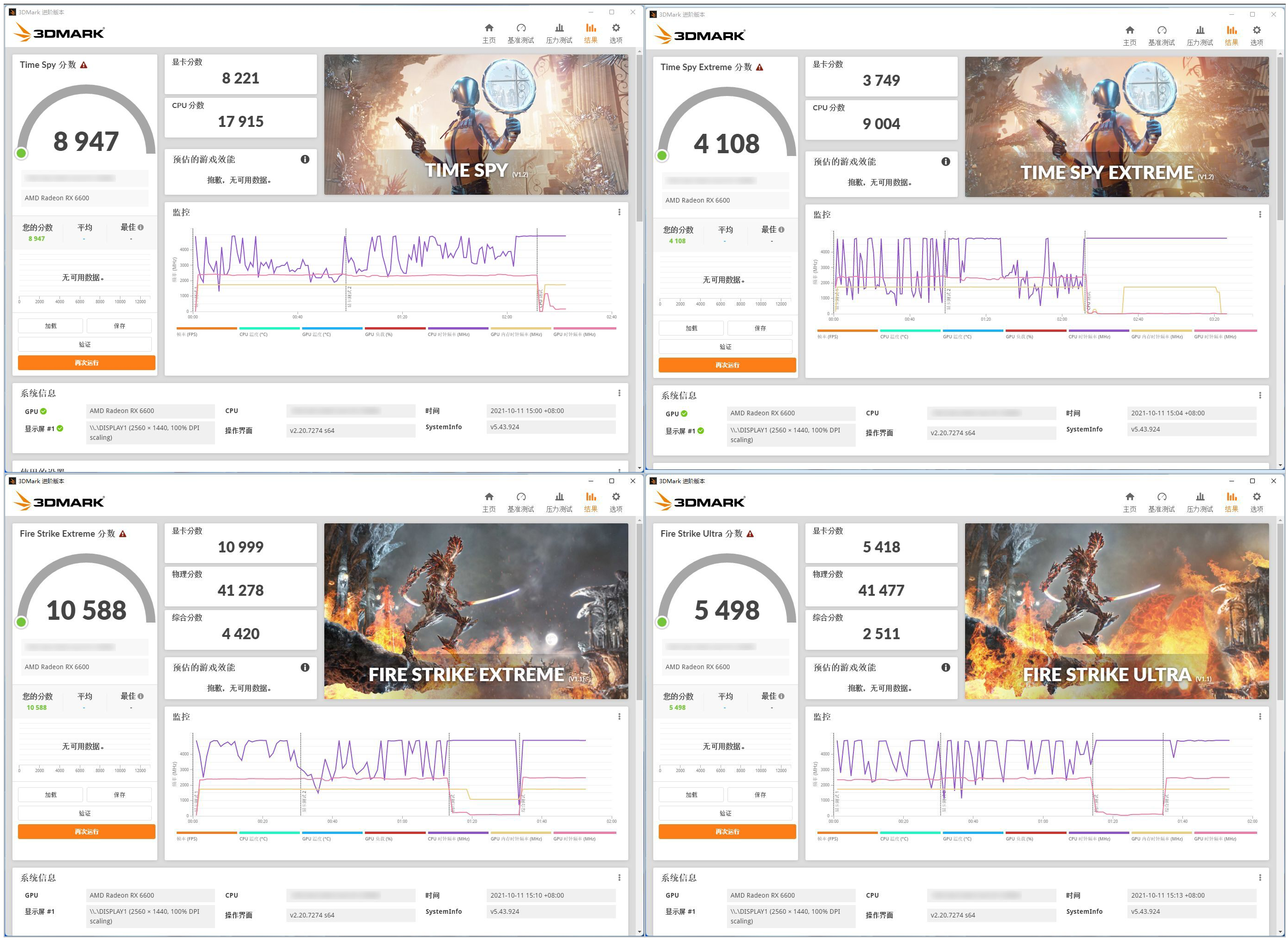
Task: Open Benchmarks in Fire Strike Extreme window
Action: click(x=520, y=502)
